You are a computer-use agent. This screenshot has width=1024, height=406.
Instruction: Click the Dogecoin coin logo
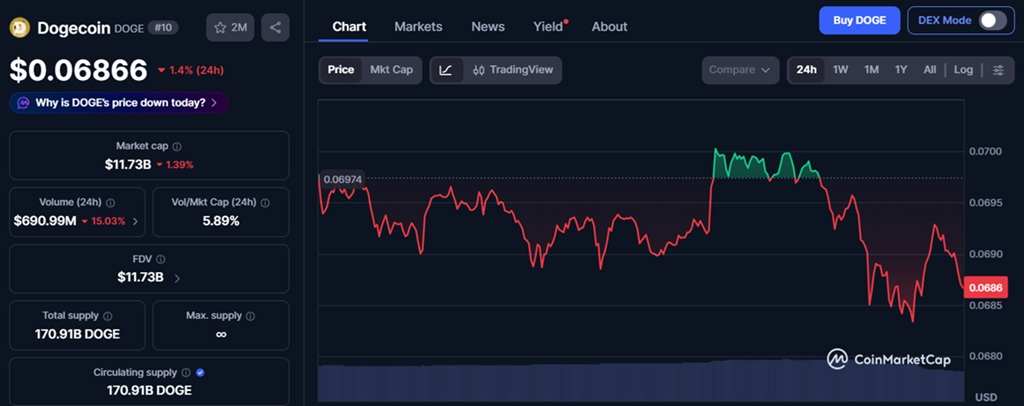click(20, 27)
